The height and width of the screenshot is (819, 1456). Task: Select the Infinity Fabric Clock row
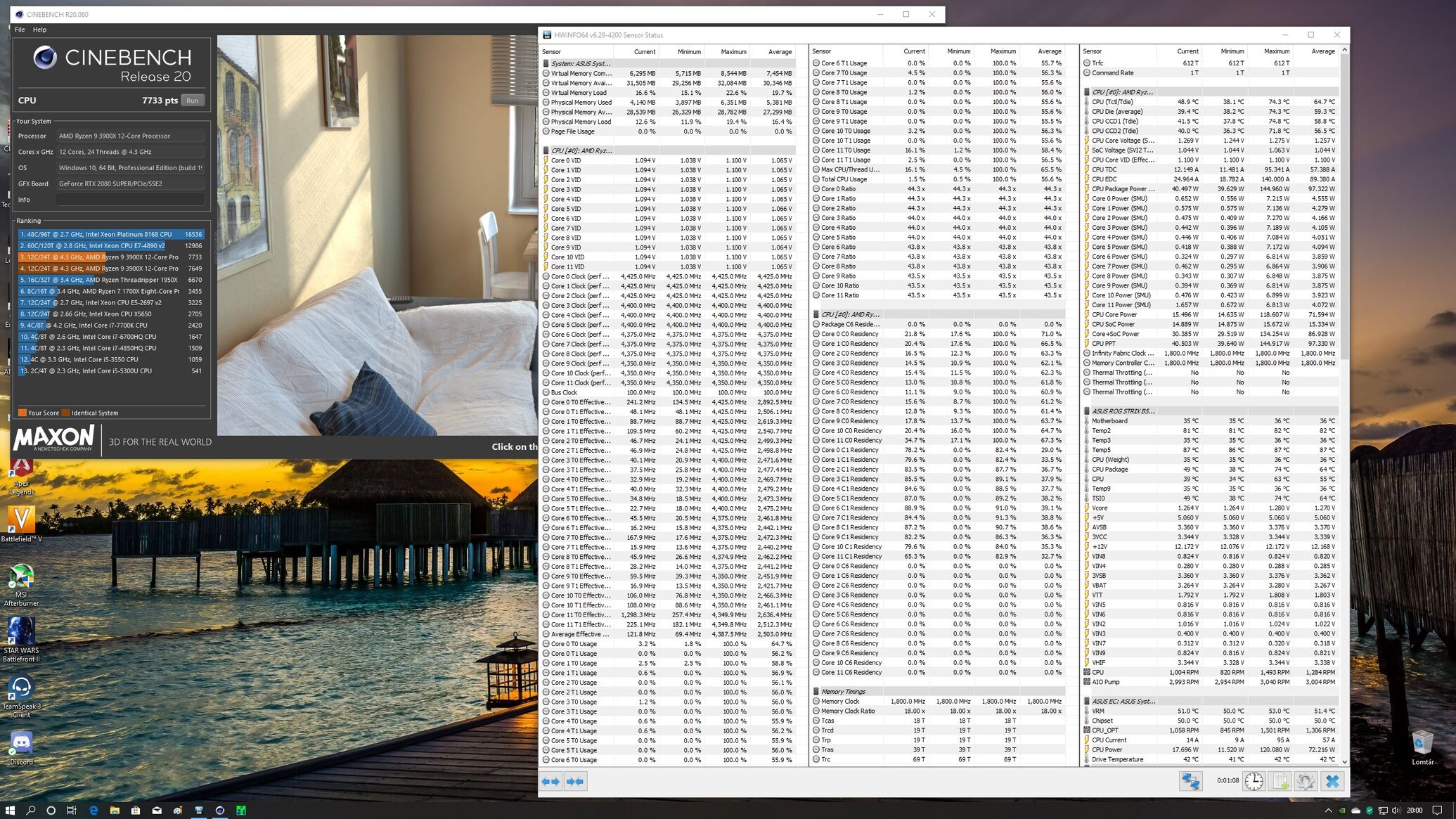click(1209, 353)
